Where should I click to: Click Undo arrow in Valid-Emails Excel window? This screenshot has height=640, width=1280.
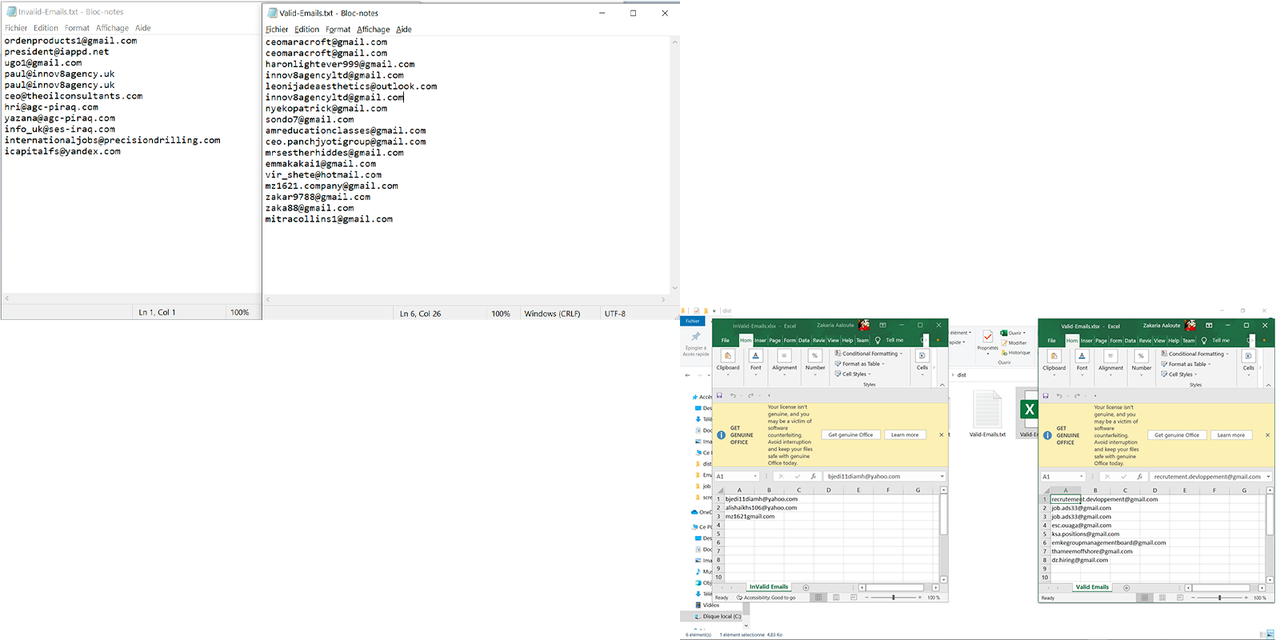1059,396
